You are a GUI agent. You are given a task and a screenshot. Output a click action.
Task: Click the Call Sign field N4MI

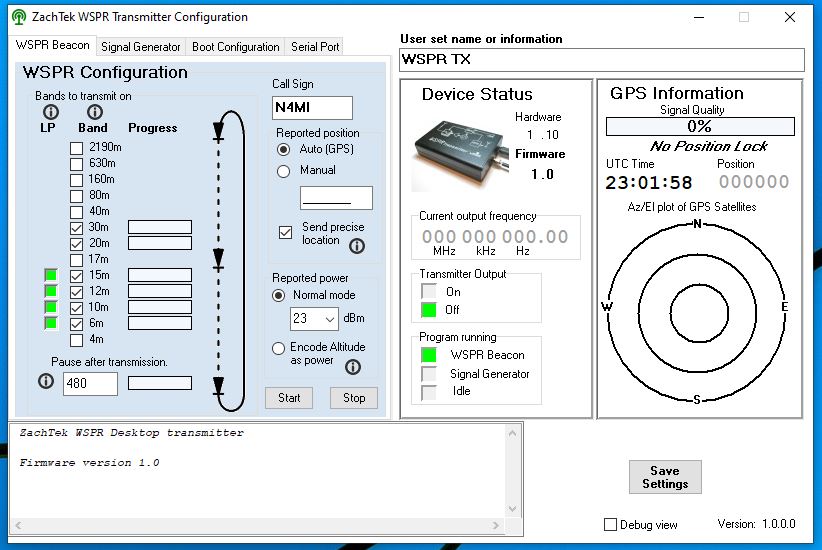[312, 108]
